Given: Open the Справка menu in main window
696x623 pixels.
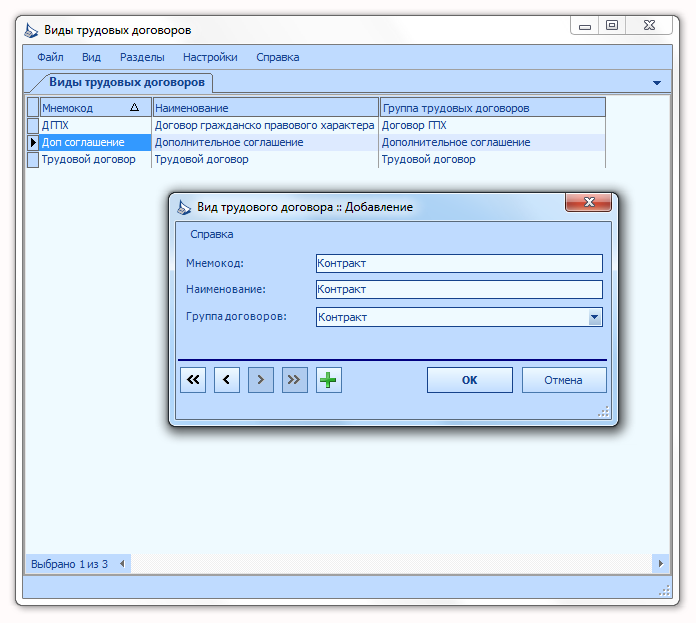Looking at the screenshot, I should point(277,57).
